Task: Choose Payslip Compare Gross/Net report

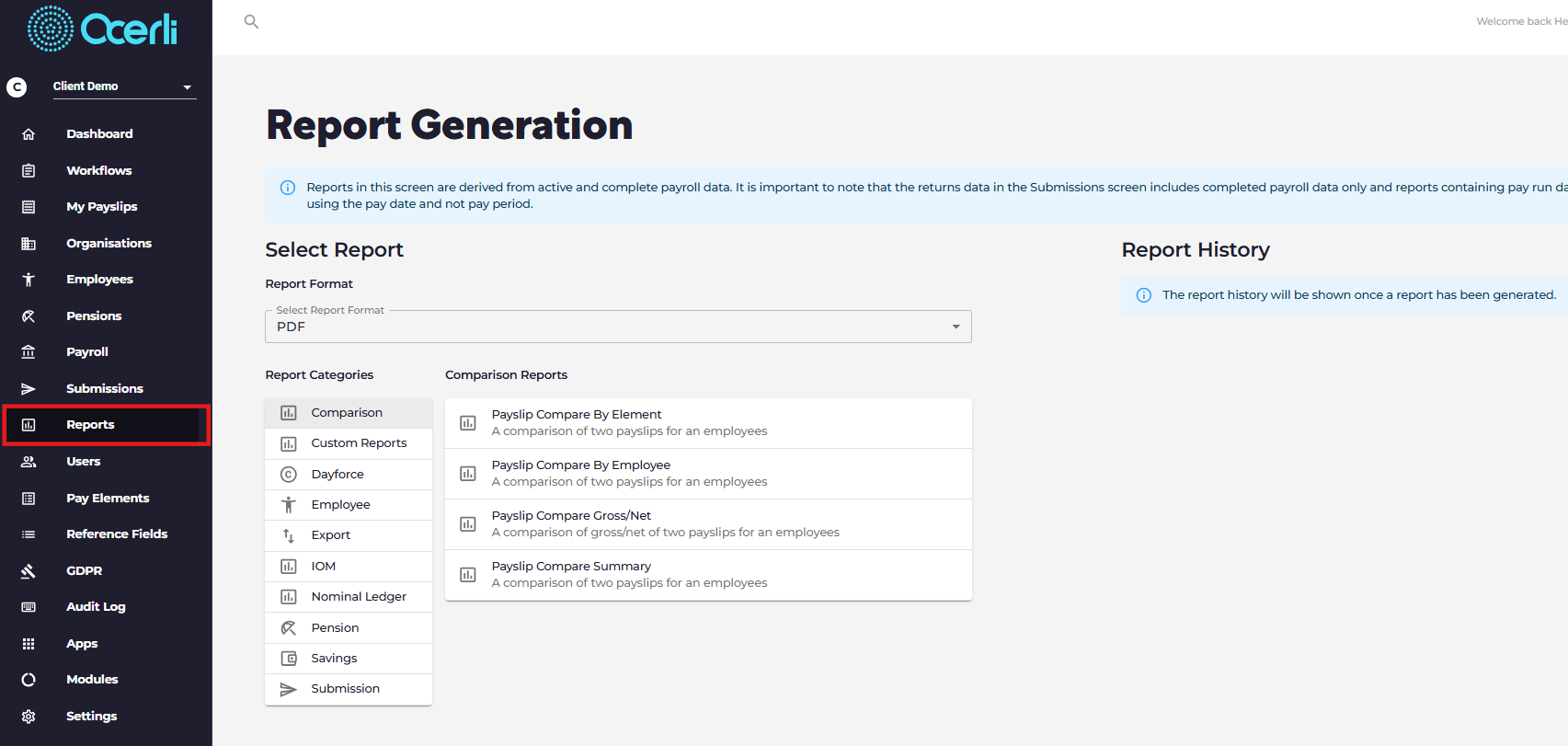Action: pyautogui.click(x=708, y=524)
